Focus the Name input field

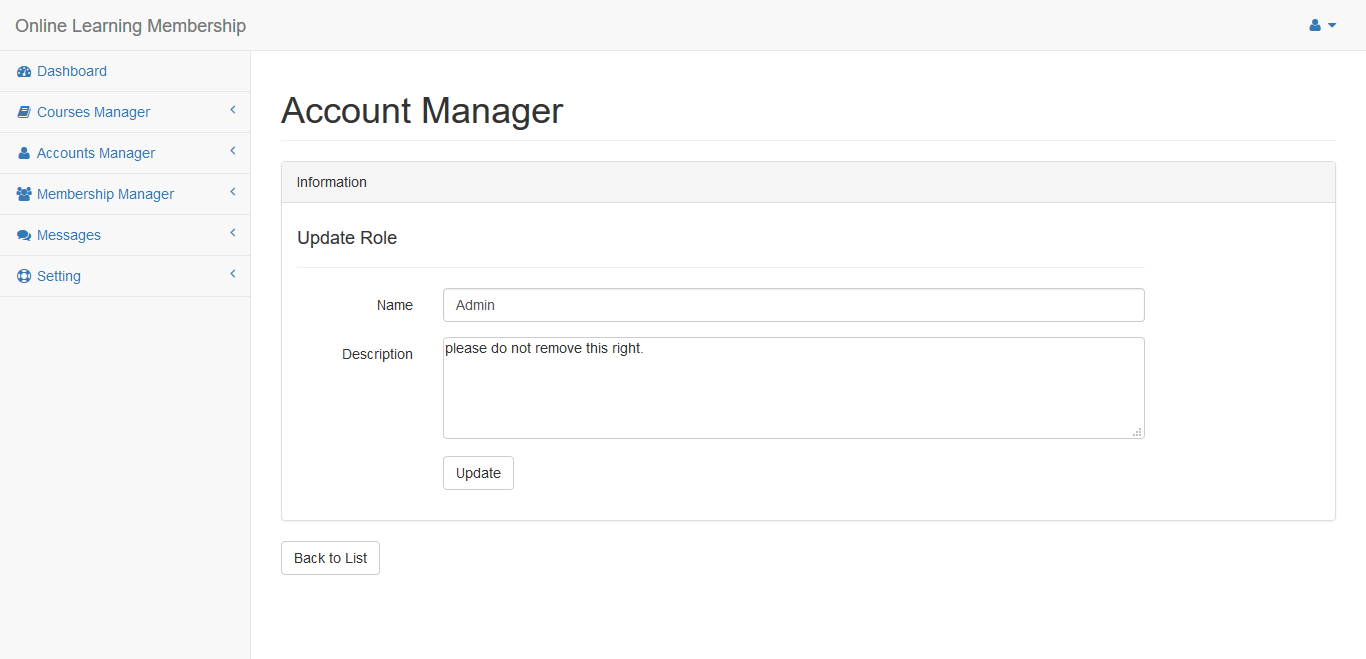coord(793,305)
